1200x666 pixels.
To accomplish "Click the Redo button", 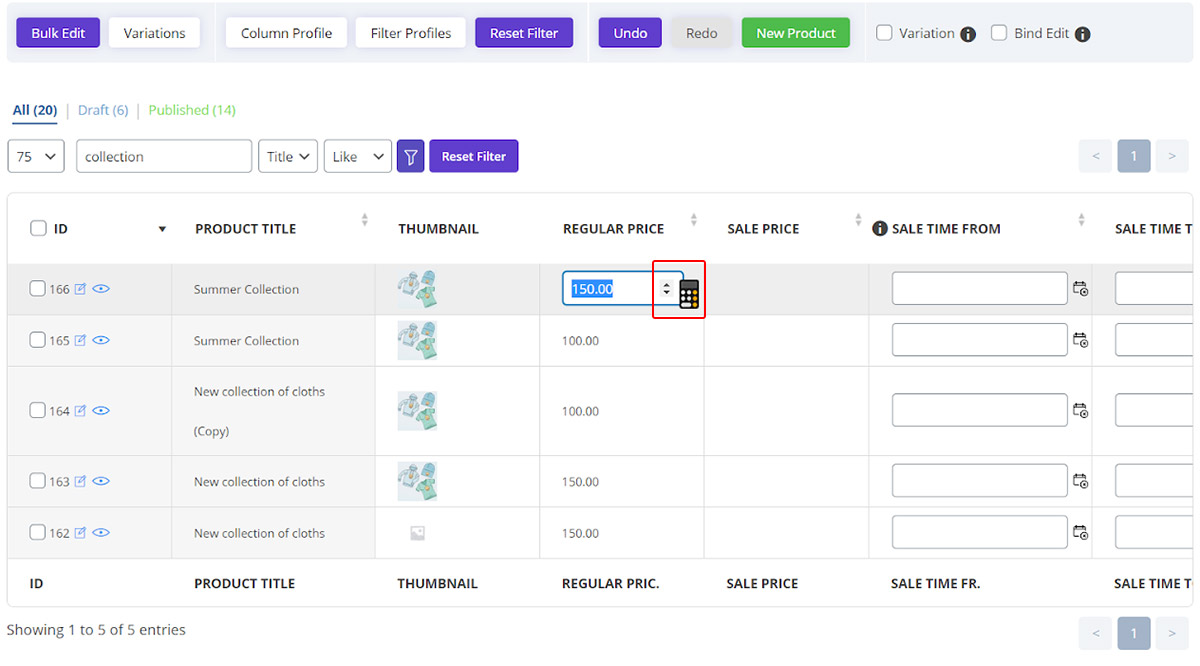I will [702, 33].
